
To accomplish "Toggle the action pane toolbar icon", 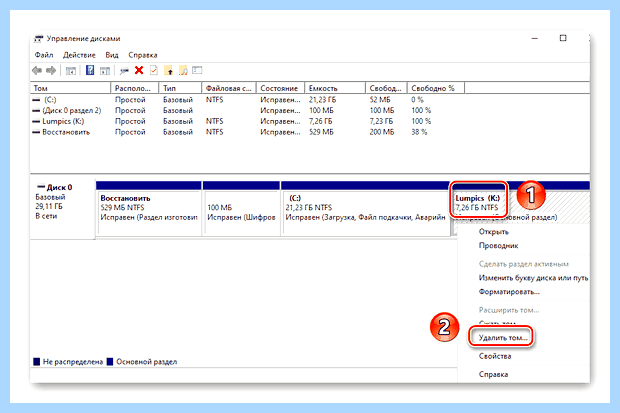I will [105, 71].
